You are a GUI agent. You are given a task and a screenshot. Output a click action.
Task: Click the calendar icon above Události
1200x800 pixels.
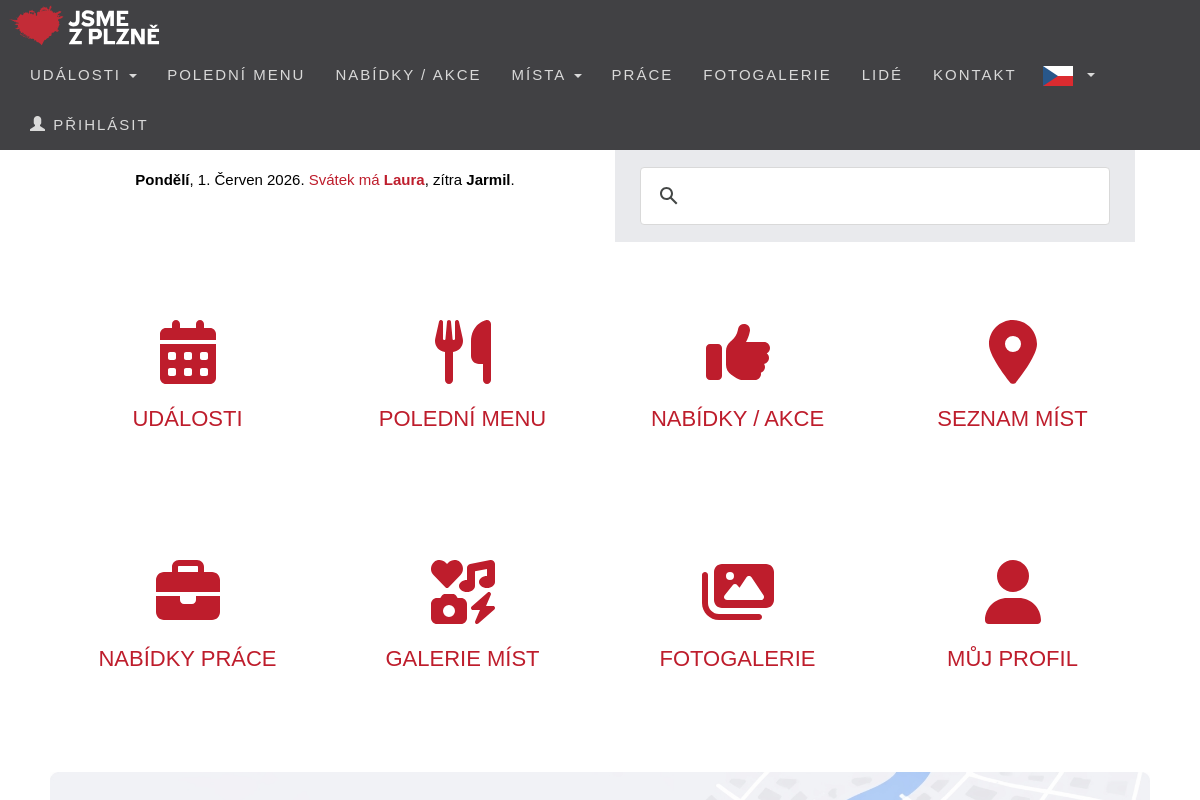tap(188, 352)
